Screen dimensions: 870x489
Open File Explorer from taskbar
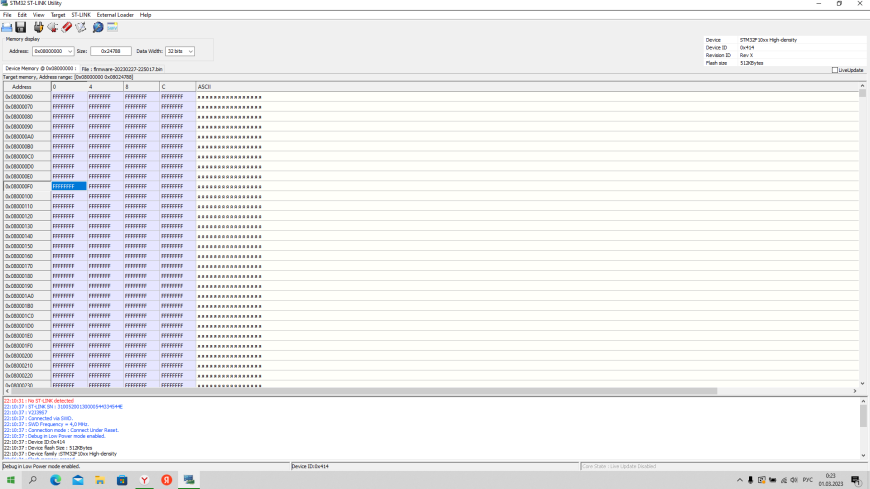click(x=100, y=480)
